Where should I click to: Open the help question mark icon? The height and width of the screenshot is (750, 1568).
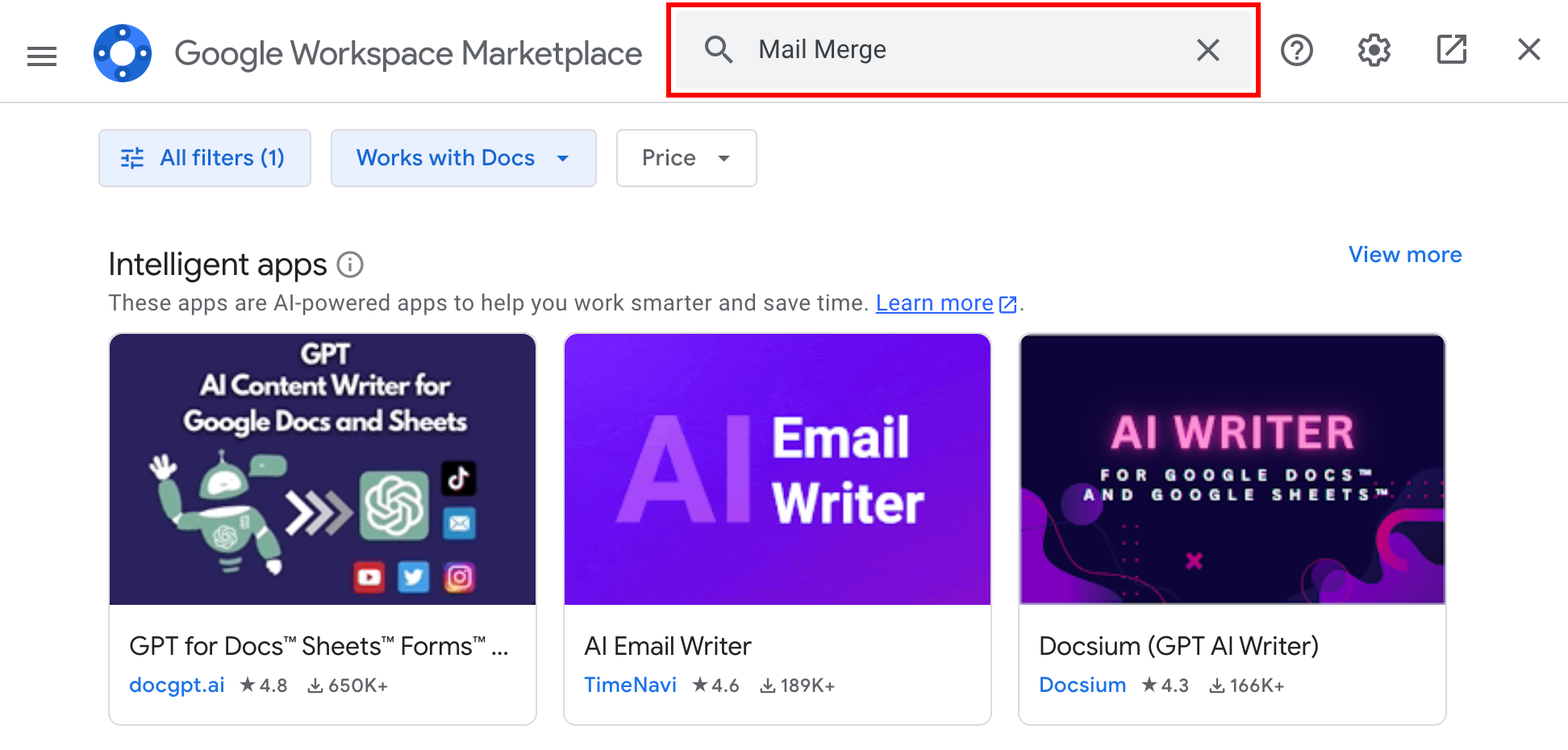[x=1297, y=51]
